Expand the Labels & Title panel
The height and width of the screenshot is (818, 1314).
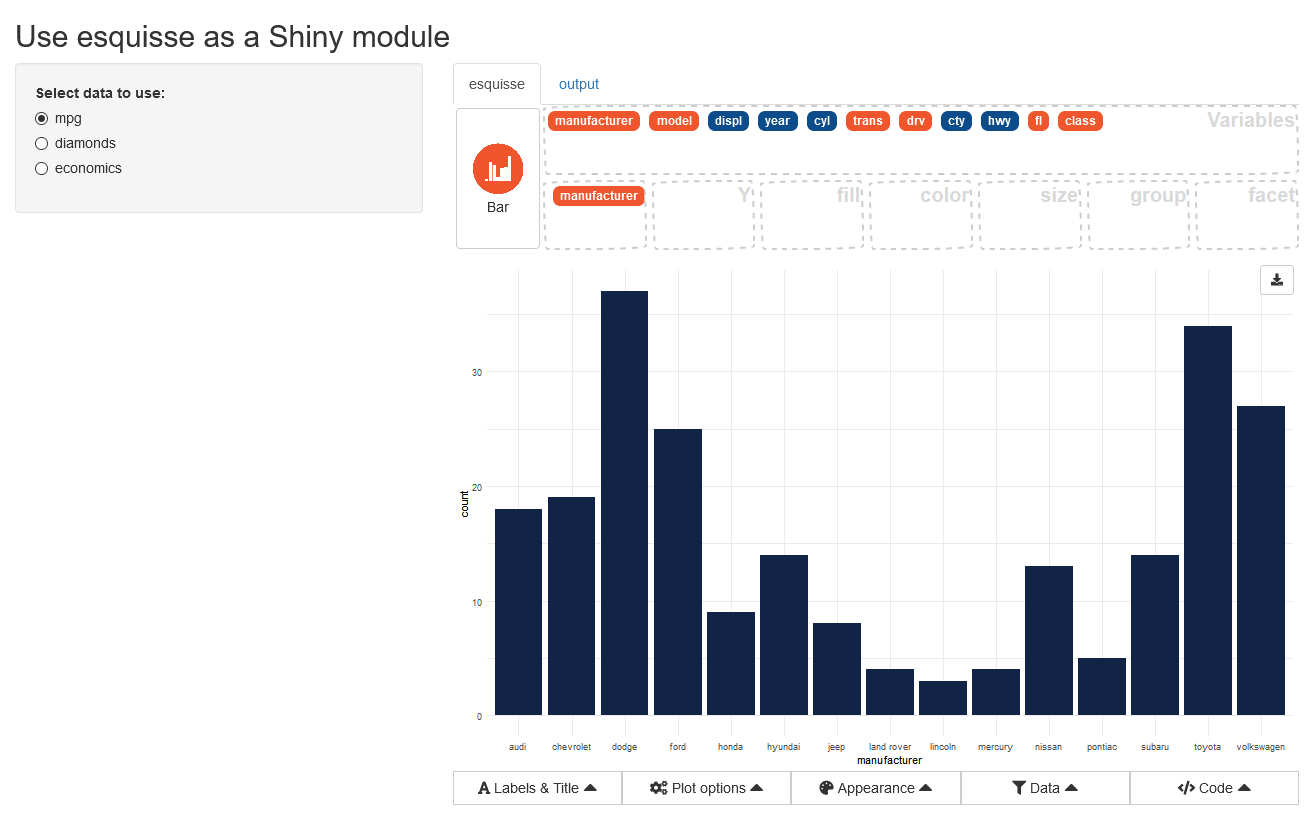click(537, 788)
